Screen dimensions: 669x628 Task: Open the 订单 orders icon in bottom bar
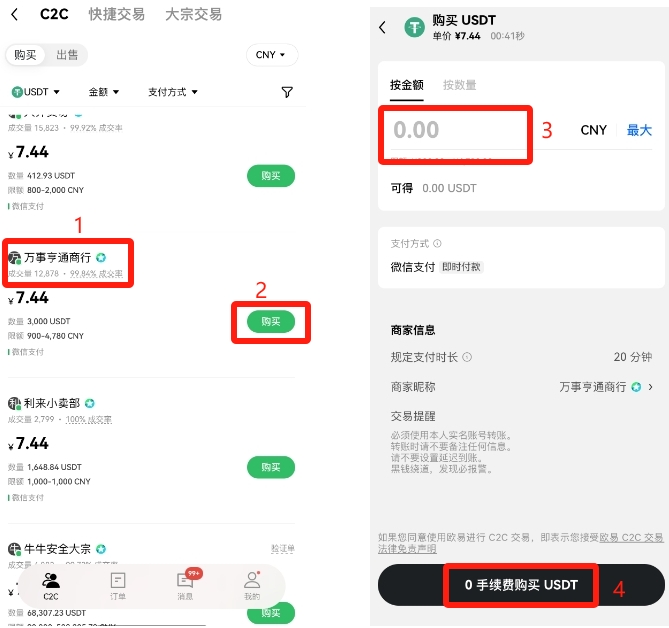pos(118,586)
